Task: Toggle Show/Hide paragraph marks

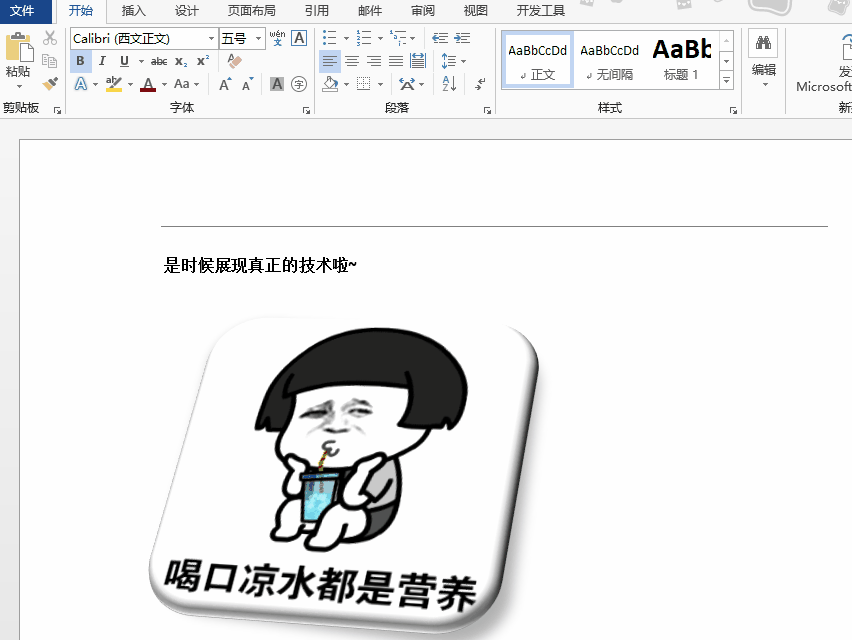Action: [480, 84]
